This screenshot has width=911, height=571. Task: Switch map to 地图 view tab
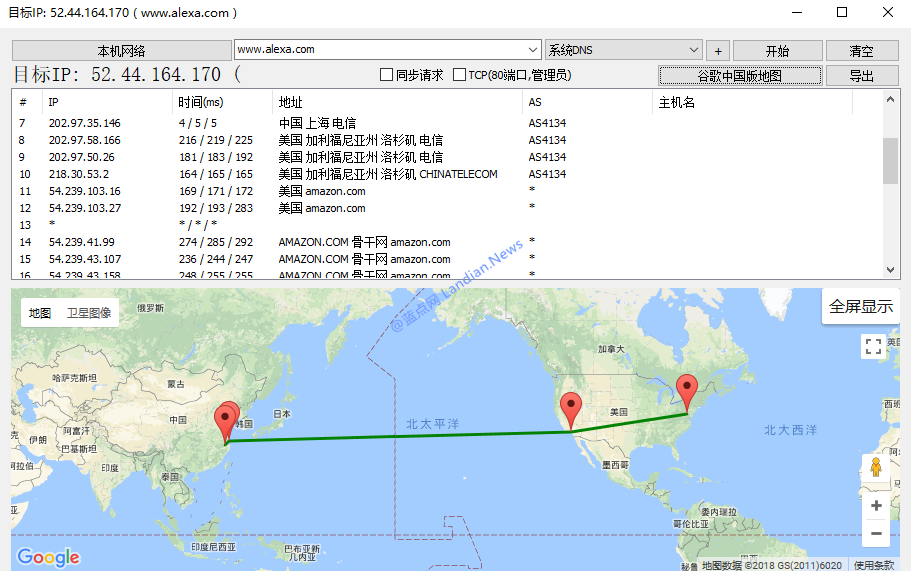tap(40, 313)
